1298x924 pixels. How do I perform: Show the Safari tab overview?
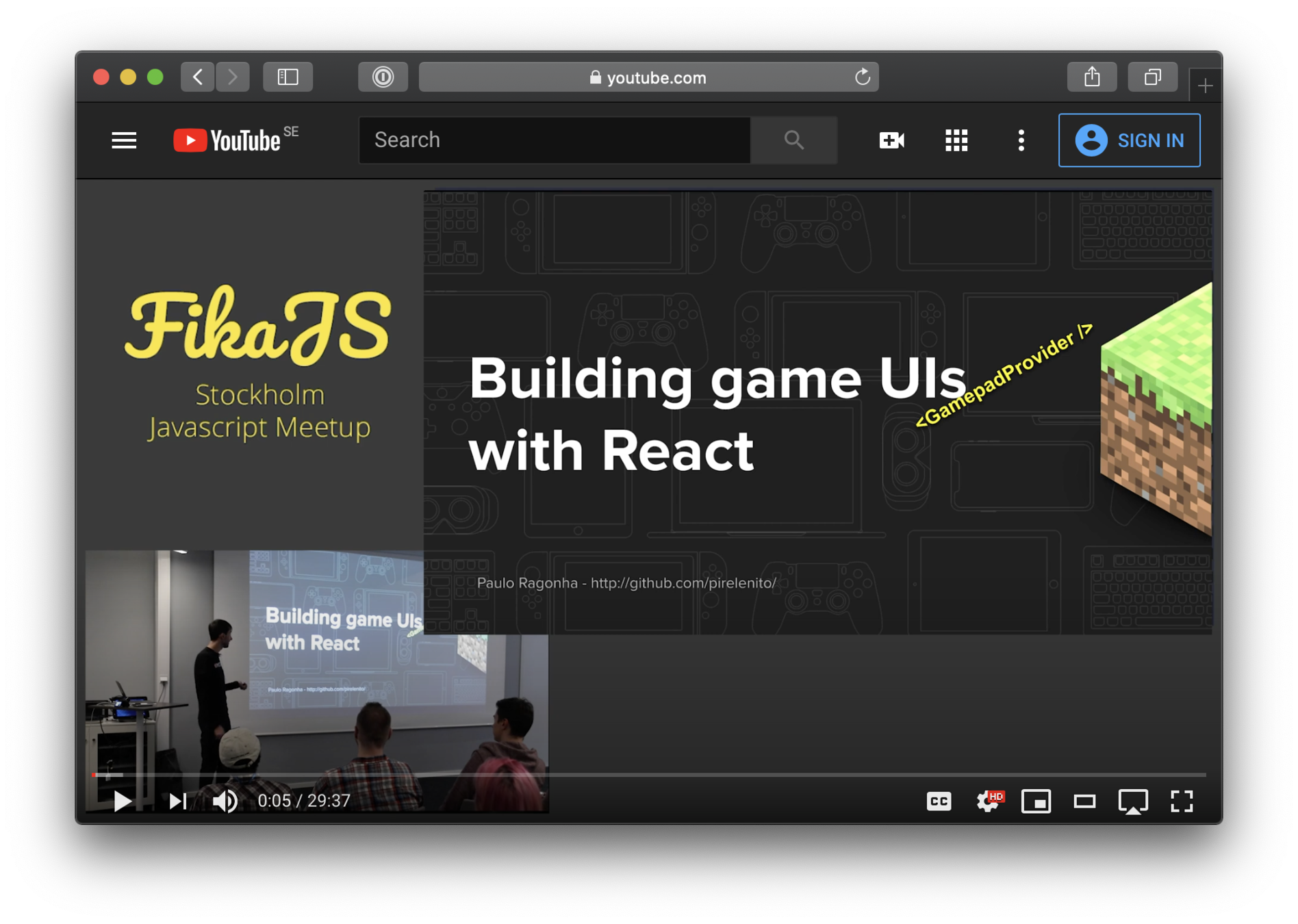(x=1153, y=77)
